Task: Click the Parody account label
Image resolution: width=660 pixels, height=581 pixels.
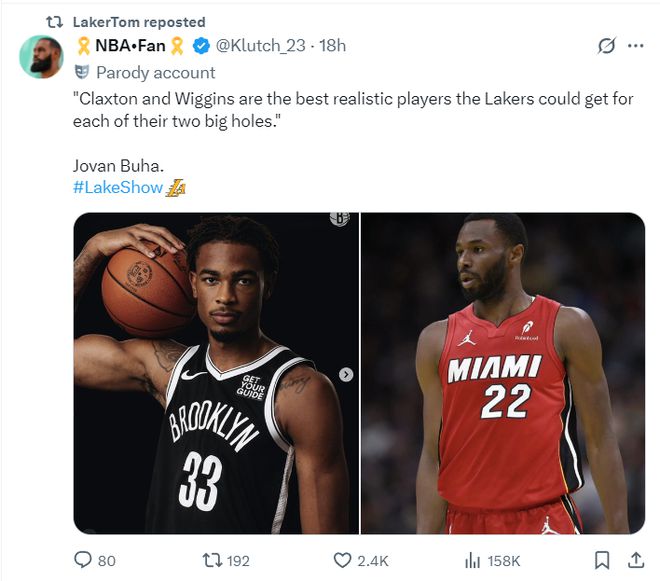Action: 155,72
